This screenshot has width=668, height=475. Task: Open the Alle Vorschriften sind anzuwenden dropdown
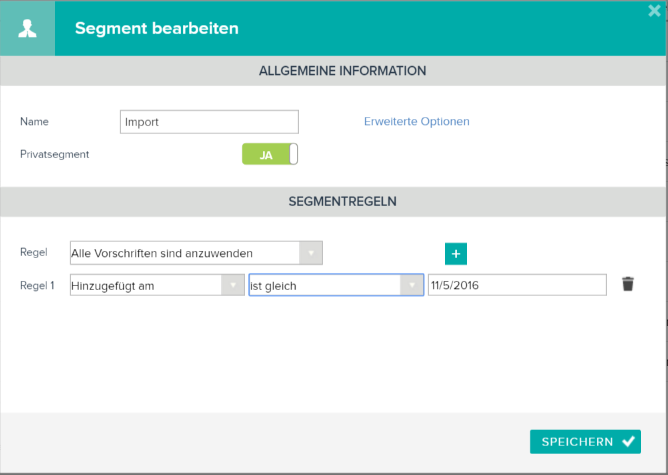[x=196, y=253]
